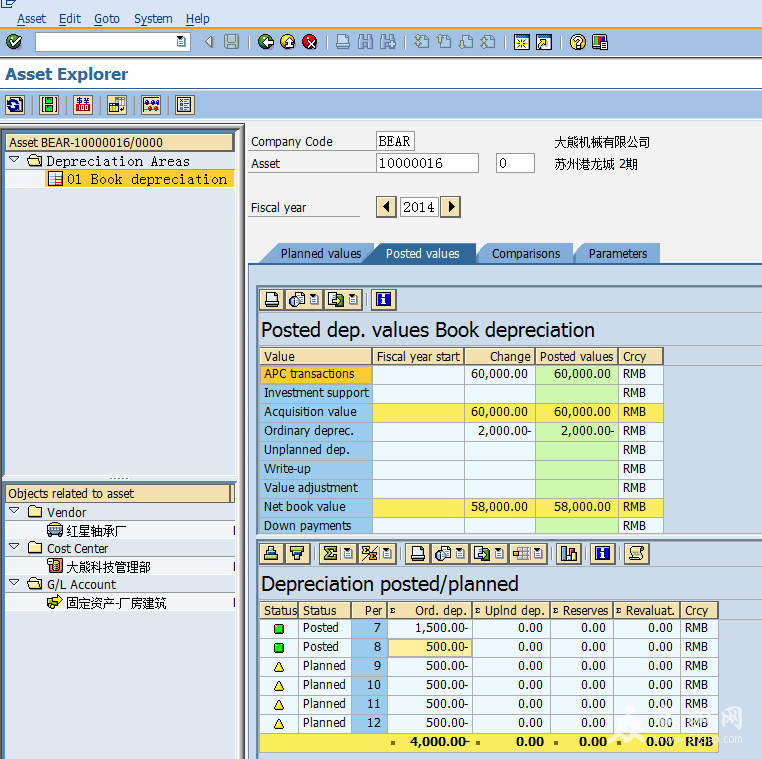This screenshot has height=759, width=762.
Task: Click the Print icon in the depreciation posted/planned toolbar
Action: pyautogui.click(x=417, y=553)
